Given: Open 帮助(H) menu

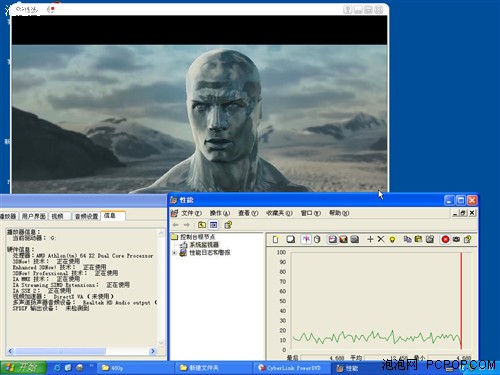Looking at the screenshot, I should [339, 213].
